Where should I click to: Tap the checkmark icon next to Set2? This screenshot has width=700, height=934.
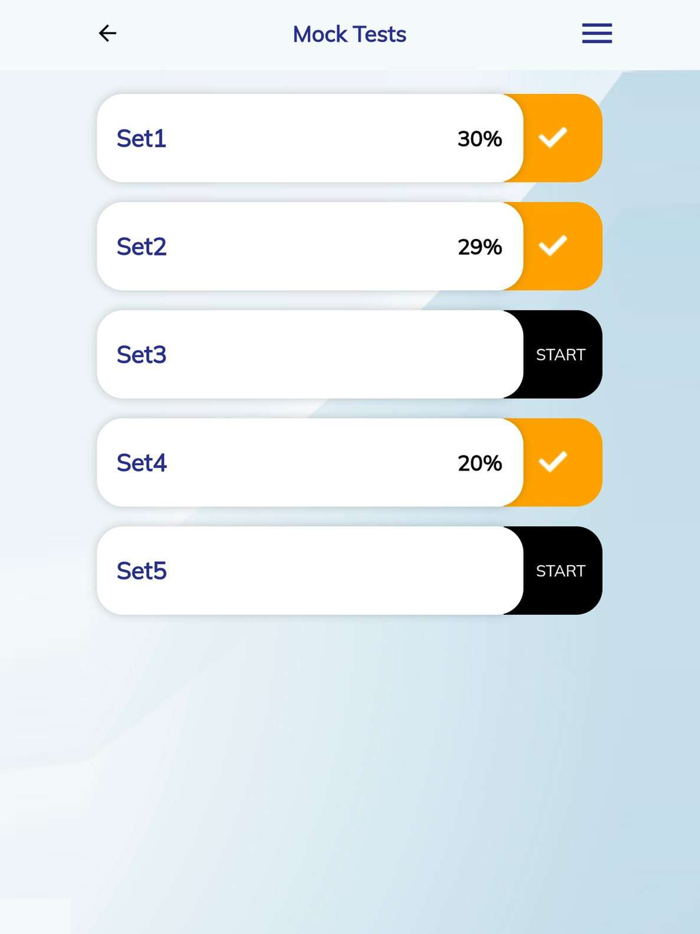(553, 246)
